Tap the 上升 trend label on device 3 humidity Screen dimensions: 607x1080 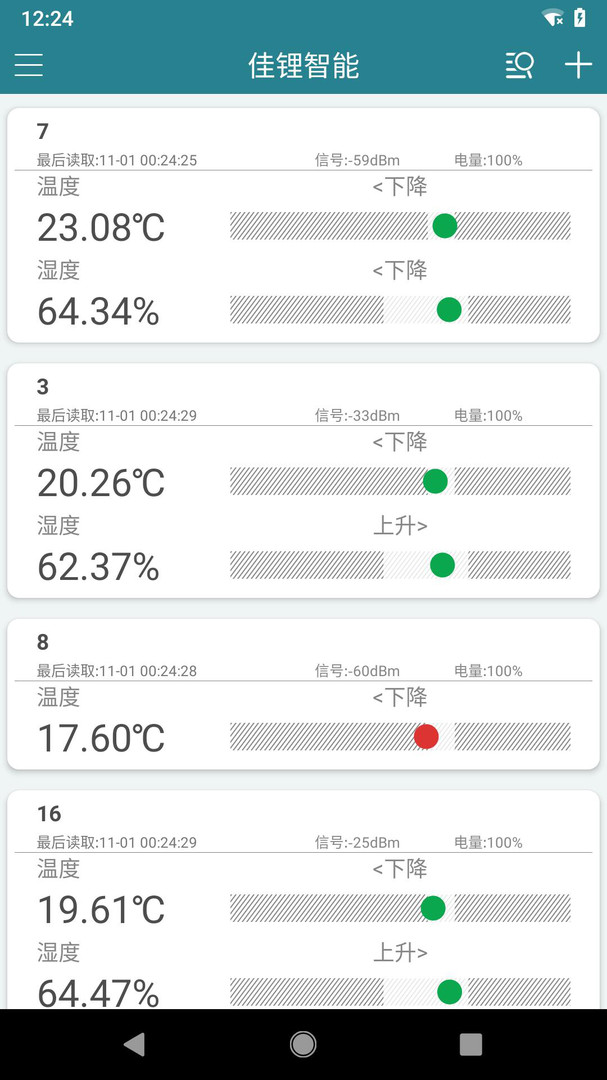point(401,525)
